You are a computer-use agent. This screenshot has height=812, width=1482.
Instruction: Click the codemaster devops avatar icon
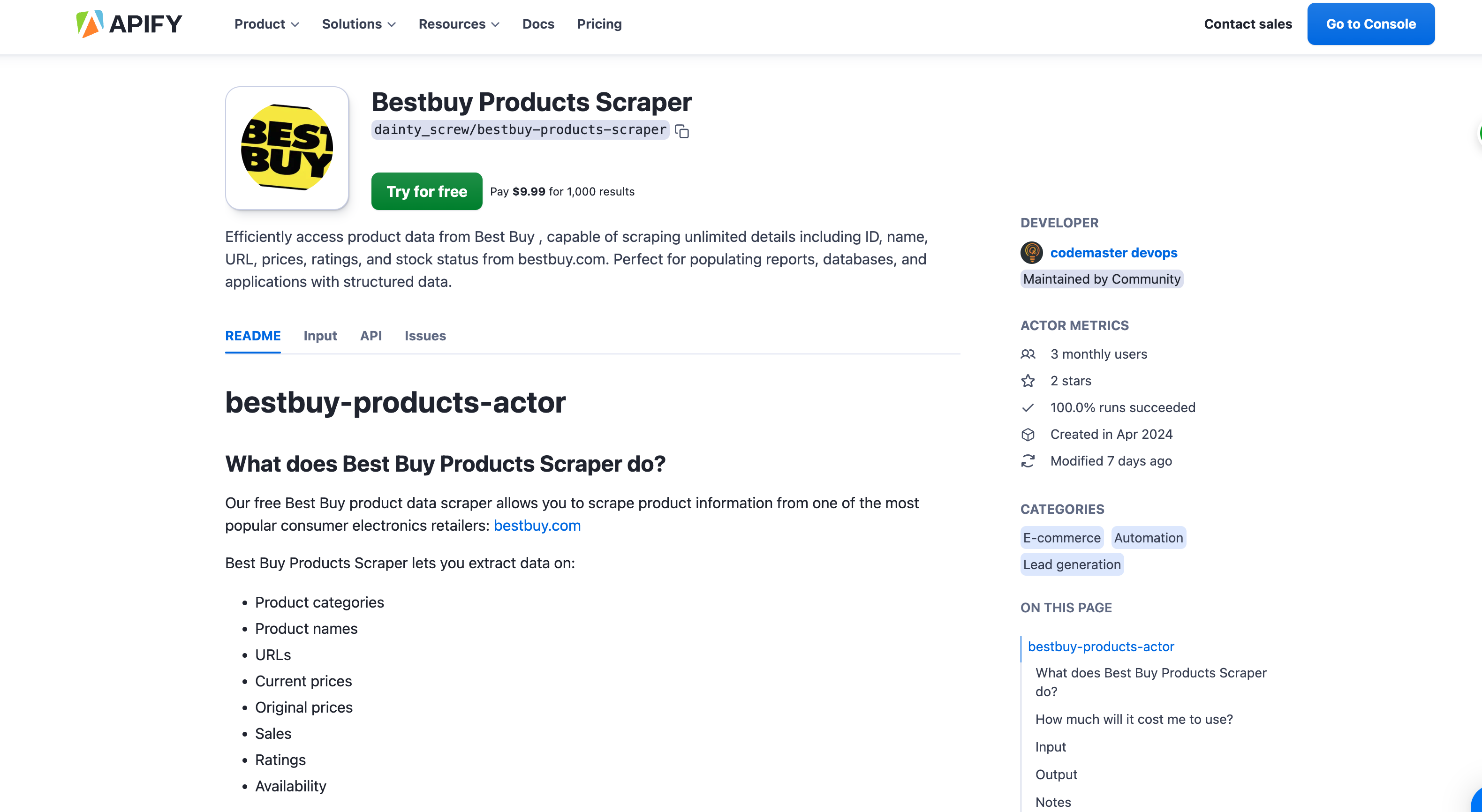pos(1031,252)
